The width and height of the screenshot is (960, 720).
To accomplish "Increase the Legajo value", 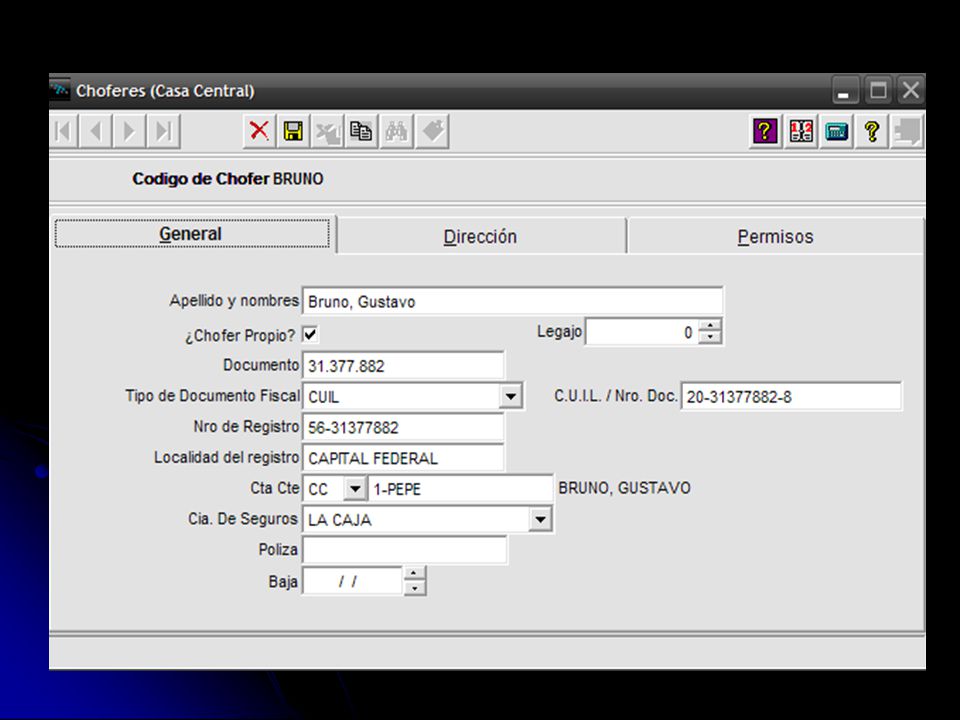I will (x=710, y=325).
